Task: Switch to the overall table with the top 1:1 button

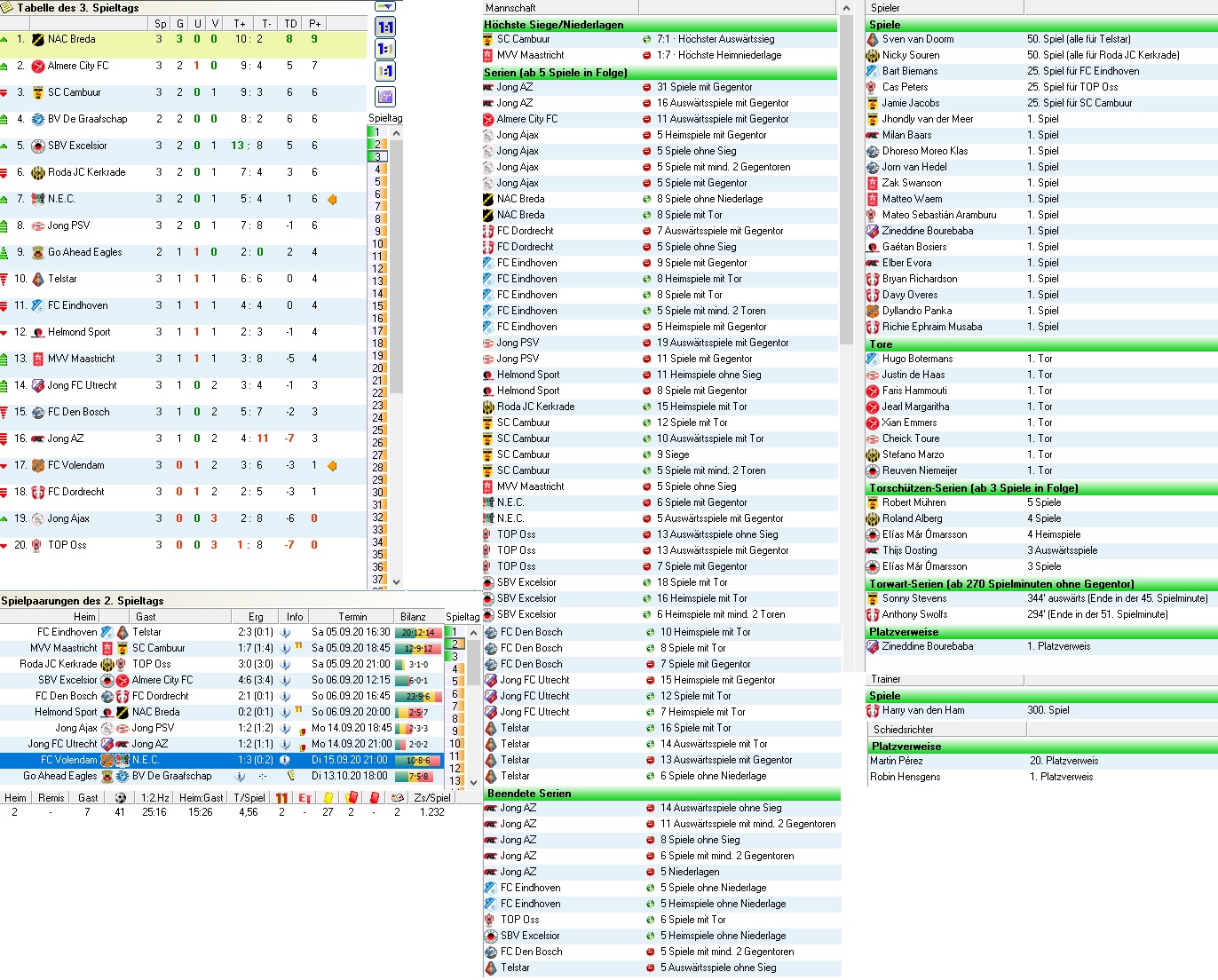Action: 385,28
